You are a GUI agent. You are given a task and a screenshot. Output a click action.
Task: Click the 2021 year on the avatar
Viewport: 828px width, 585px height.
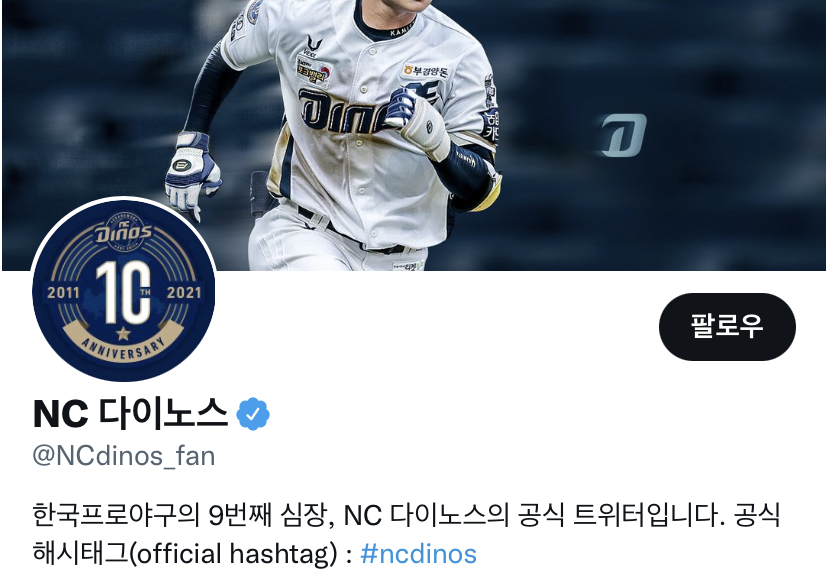184,292
